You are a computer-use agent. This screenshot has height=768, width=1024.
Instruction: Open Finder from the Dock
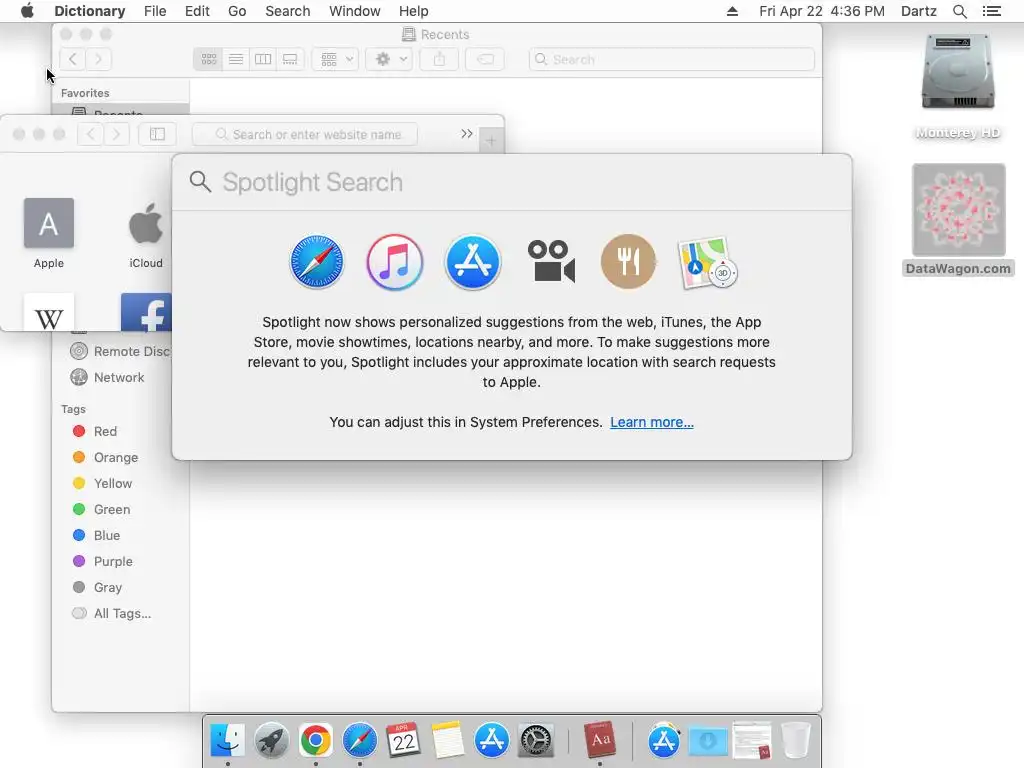[x=228, y=740]
